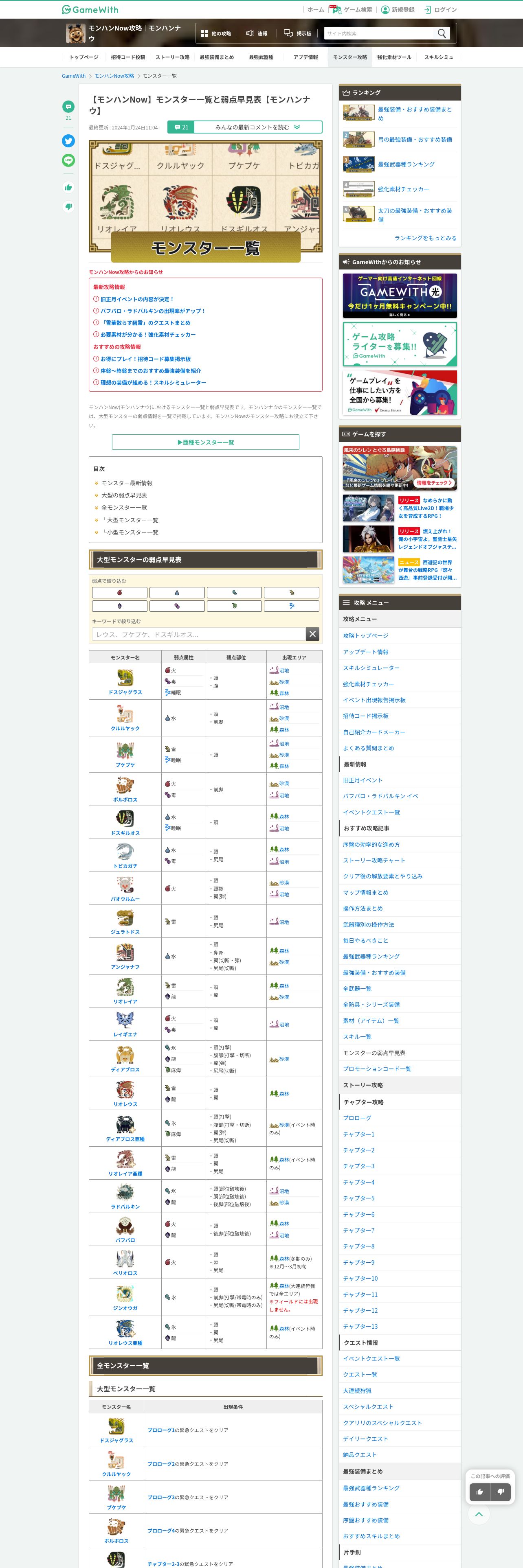Open 最強武器種ランキング ranking thumbnail
Image resolution: width=523 pixels, height=1568 pixels.
pos(358,164)
